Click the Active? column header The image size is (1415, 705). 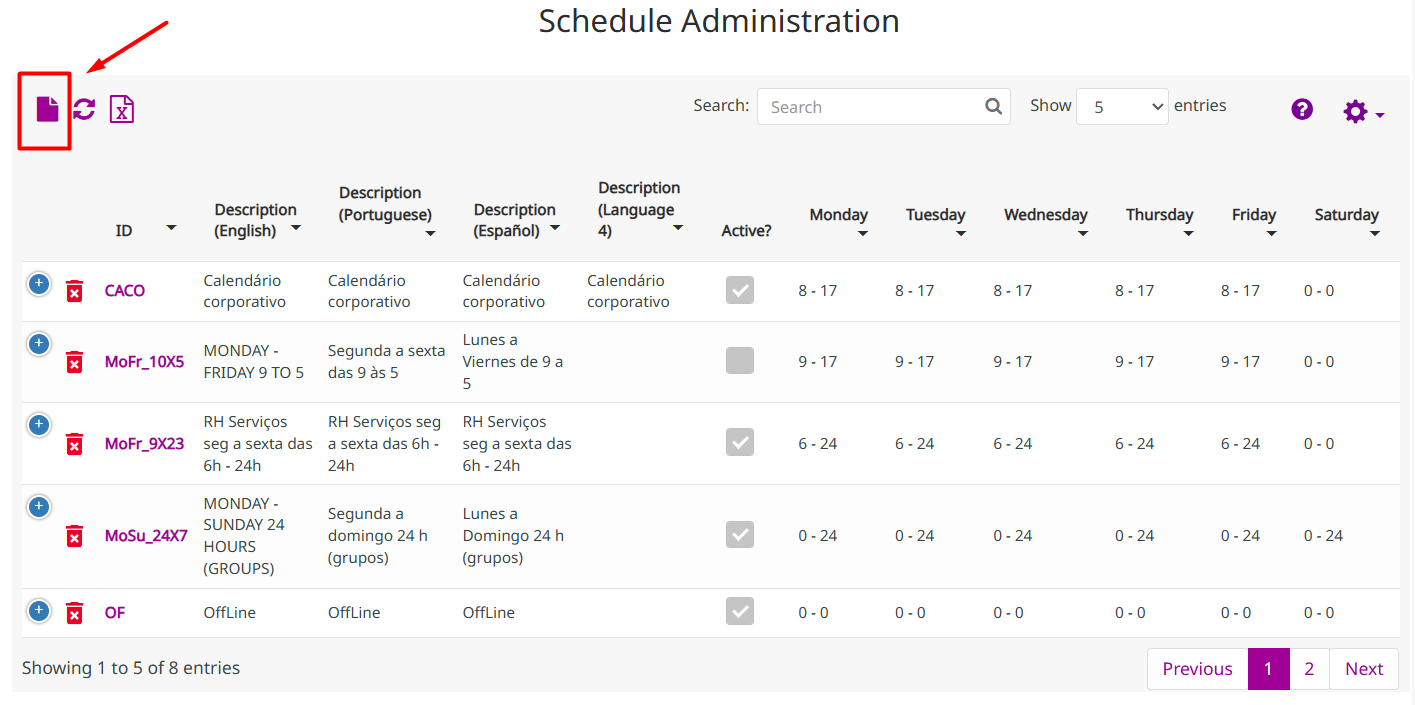(x=747, y=231)
